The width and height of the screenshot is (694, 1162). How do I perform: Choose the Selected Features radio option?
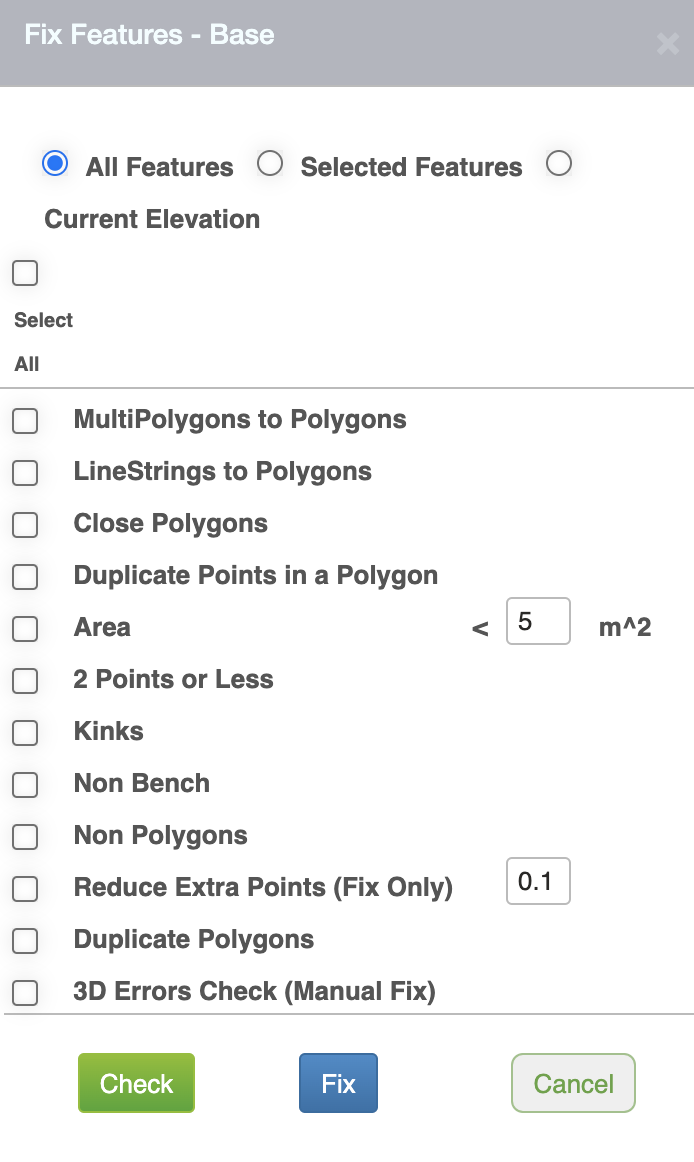coord(270,164)
